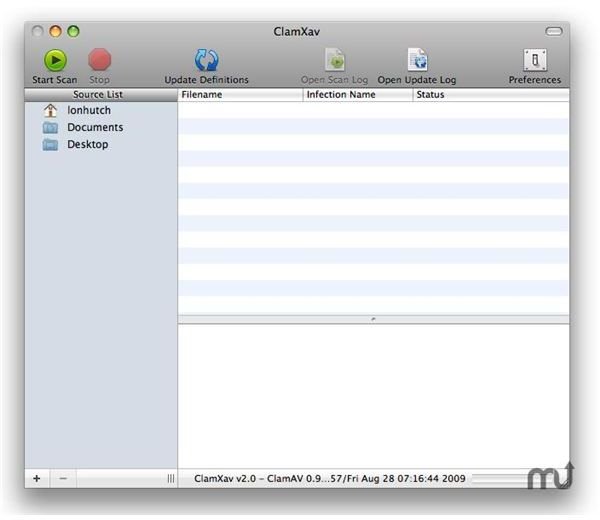Sort by the Status column header
Screen dimensions: 600x520
coord(491,95)
